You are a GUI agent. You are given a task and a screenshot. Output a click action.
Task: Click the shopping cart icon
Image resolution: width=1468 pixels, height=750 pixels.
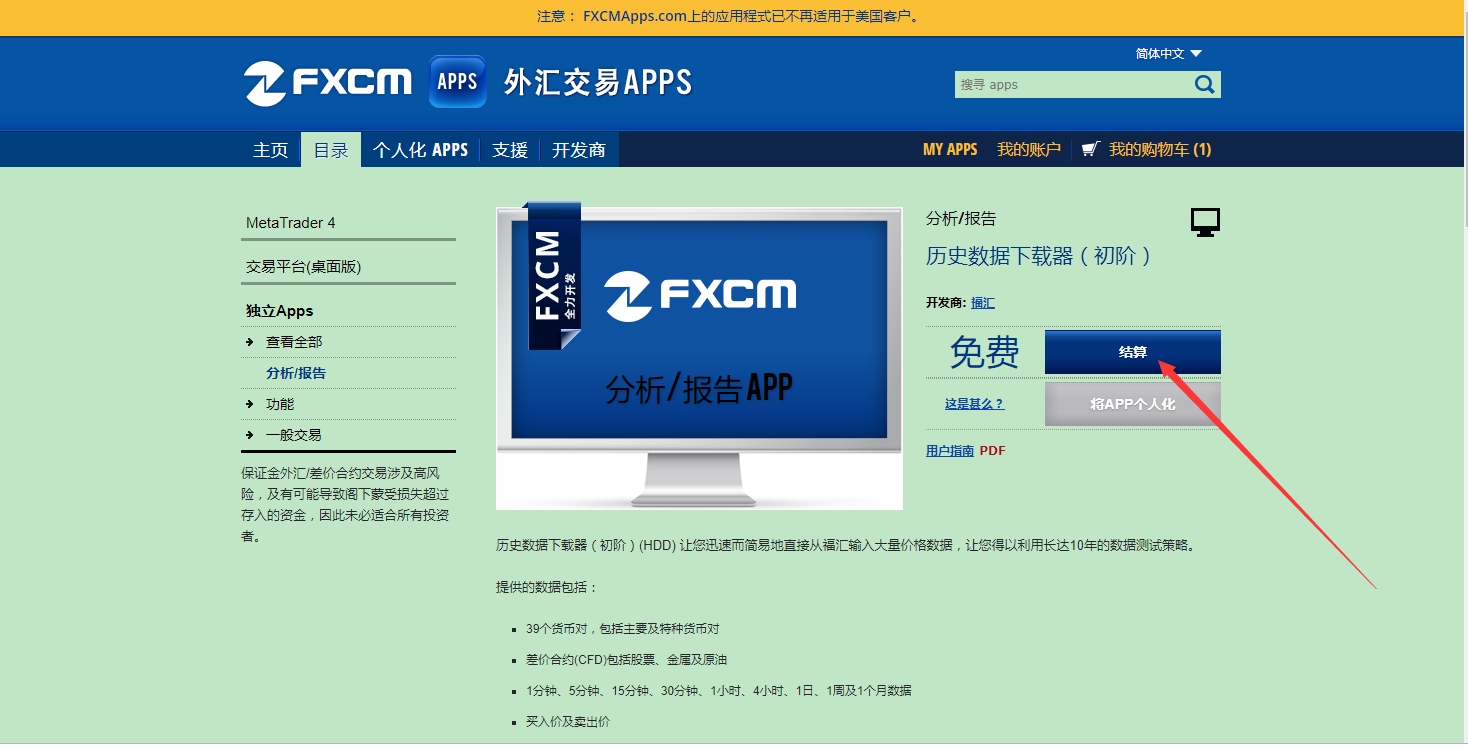[x=1091, y=149]
